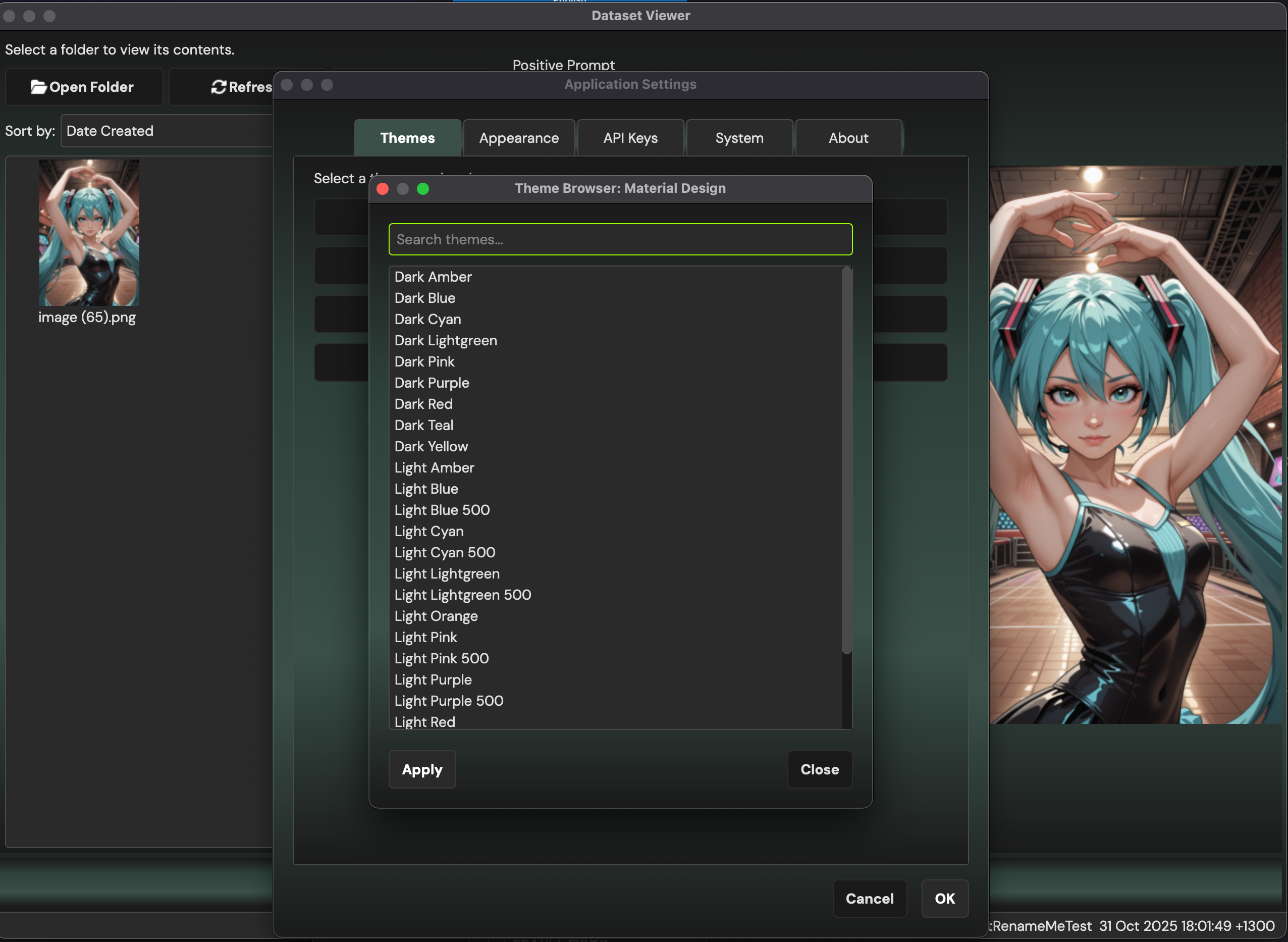Select the Light Pink theme
This screenshot has height=942, width=1288.
[425, 637]
